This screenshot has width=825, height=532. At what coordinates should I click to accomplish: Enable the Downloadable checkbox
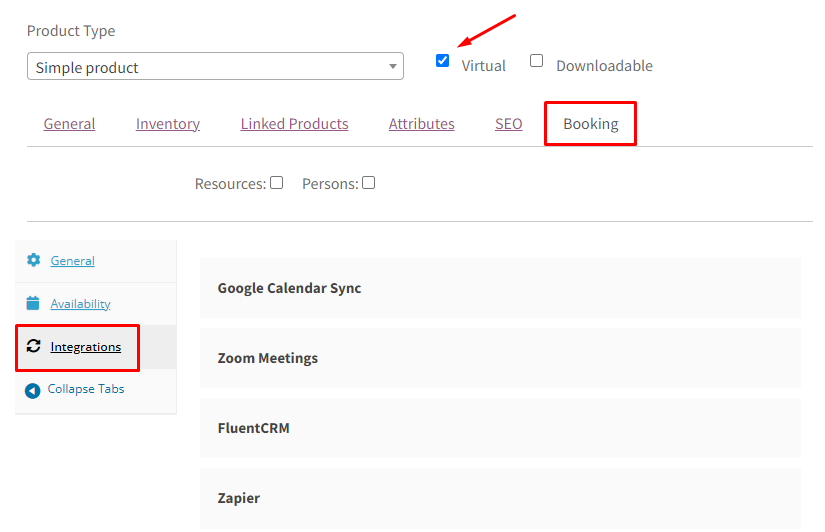coord(536,61)
